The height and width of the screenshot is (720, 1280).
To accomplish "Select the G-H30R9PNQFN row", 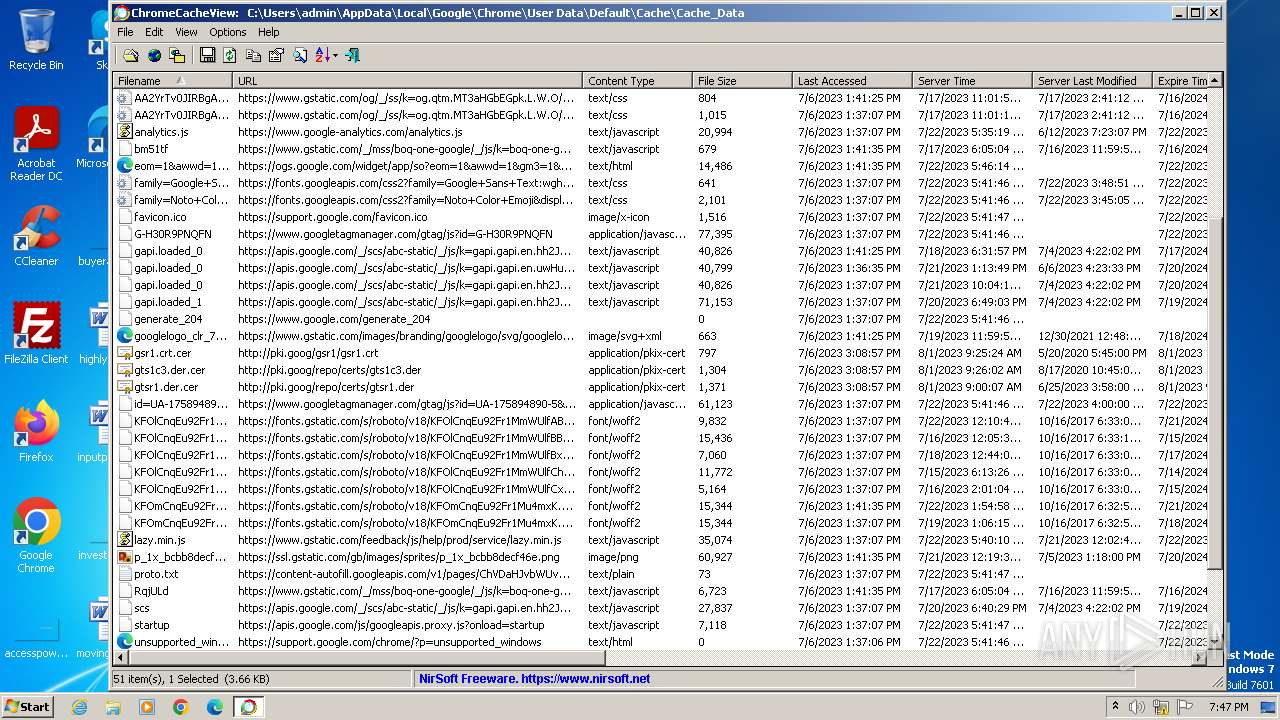I will (661, 234).
